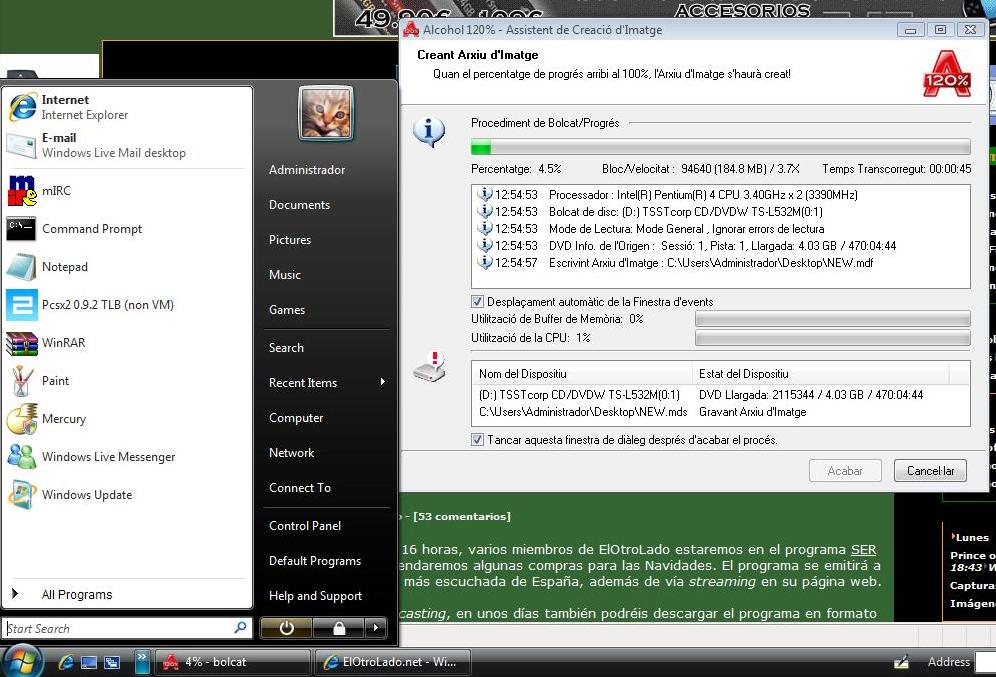Image resolution: width=996 pixels, height=677 pixels.
Task: Click the kitten user account picture
Action: tap(326, 114)
